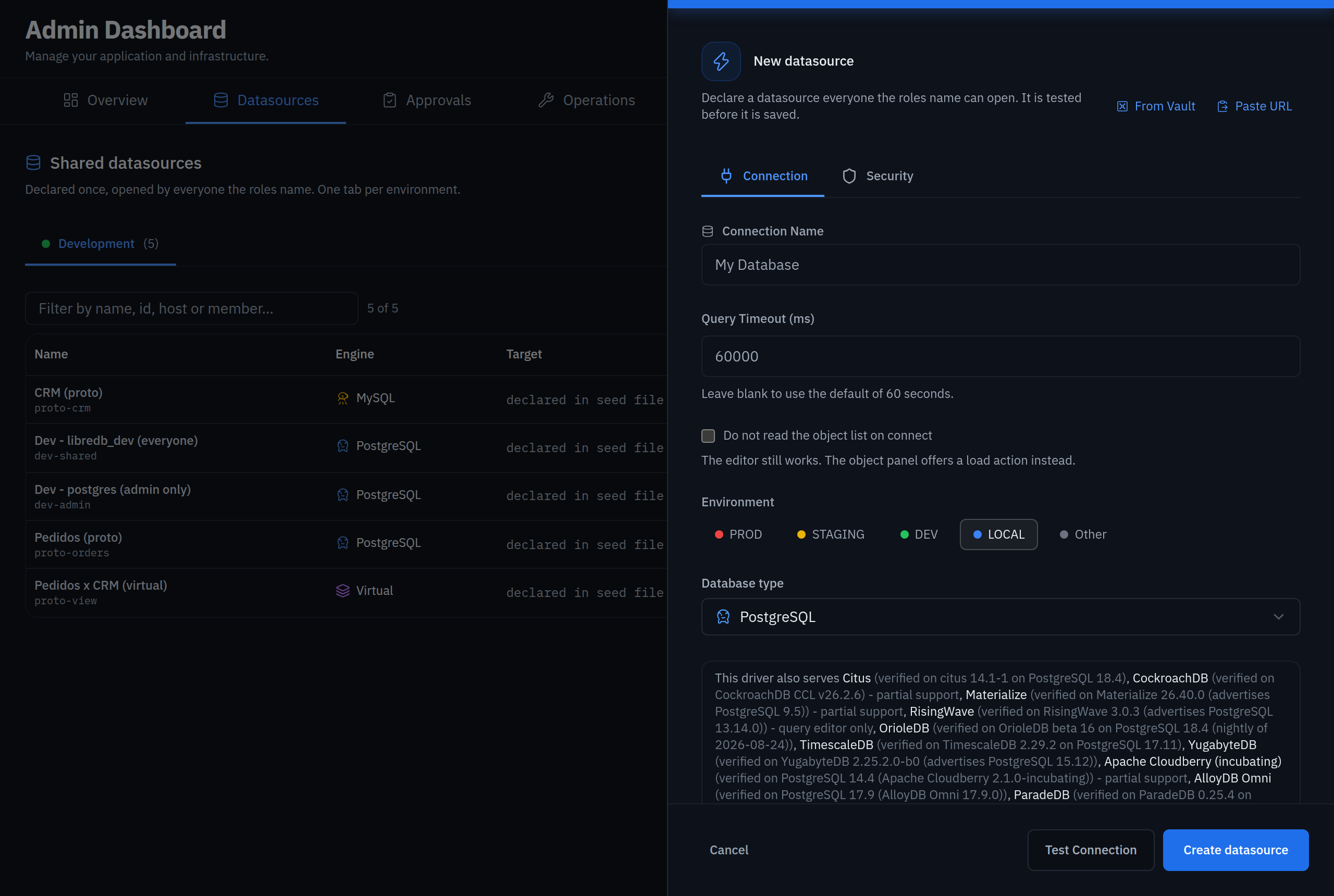Click the Paste URL clipboard icon

click(x=1222, y=106)
